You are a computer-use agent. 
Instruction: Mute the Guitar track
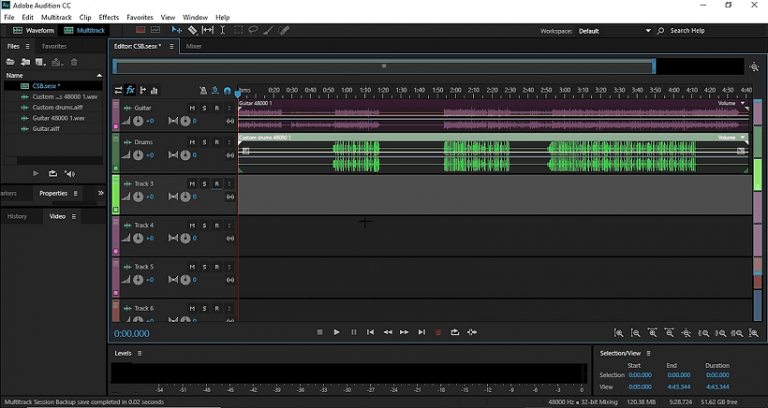coord(192,108)
